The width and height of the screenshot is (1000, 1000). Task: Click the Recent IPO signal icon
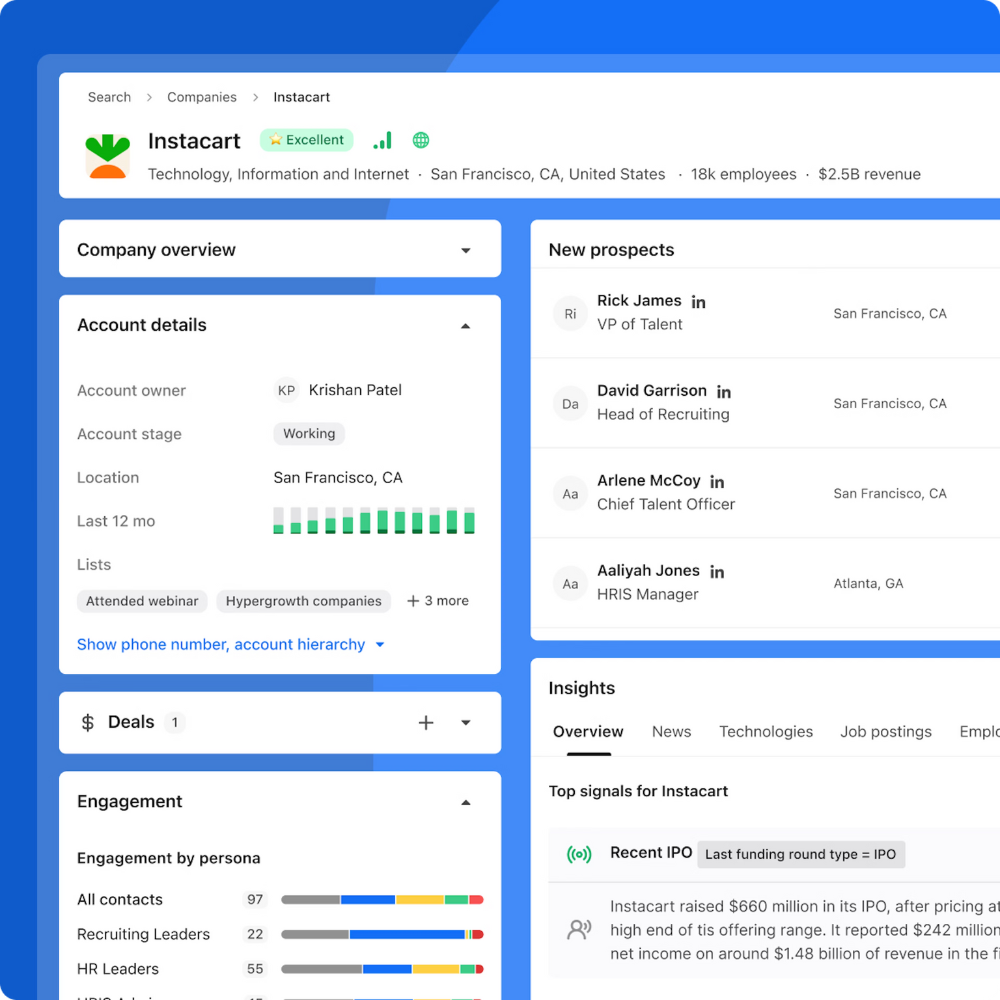click(x=579, y=854)
